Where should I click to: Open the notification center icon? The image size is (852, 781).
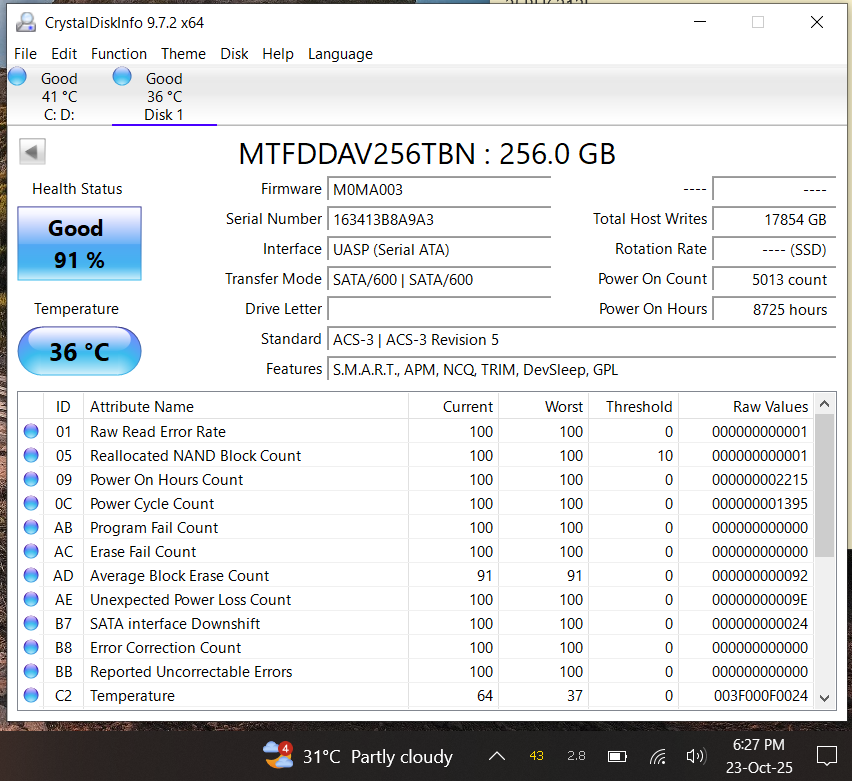point(826,756)
